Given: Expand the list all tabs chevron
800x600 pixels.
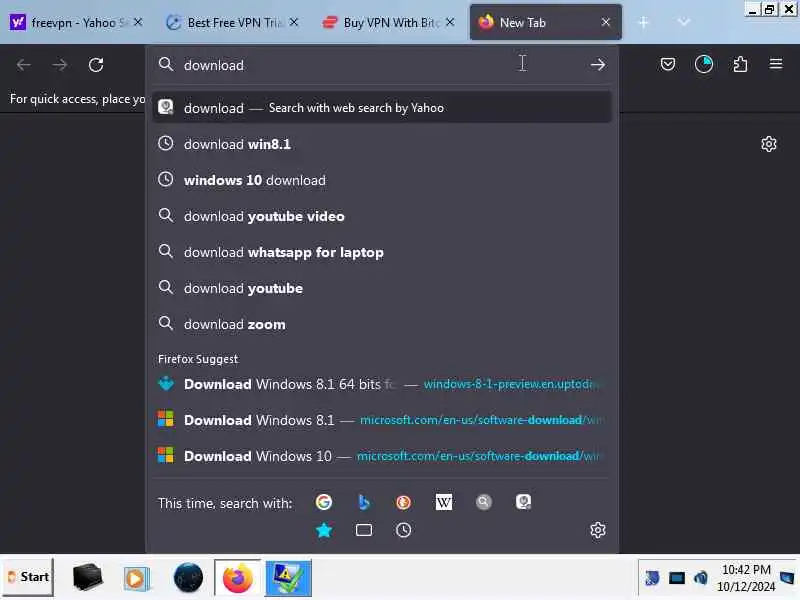Looking at the screenshot, I should [684, 22].
